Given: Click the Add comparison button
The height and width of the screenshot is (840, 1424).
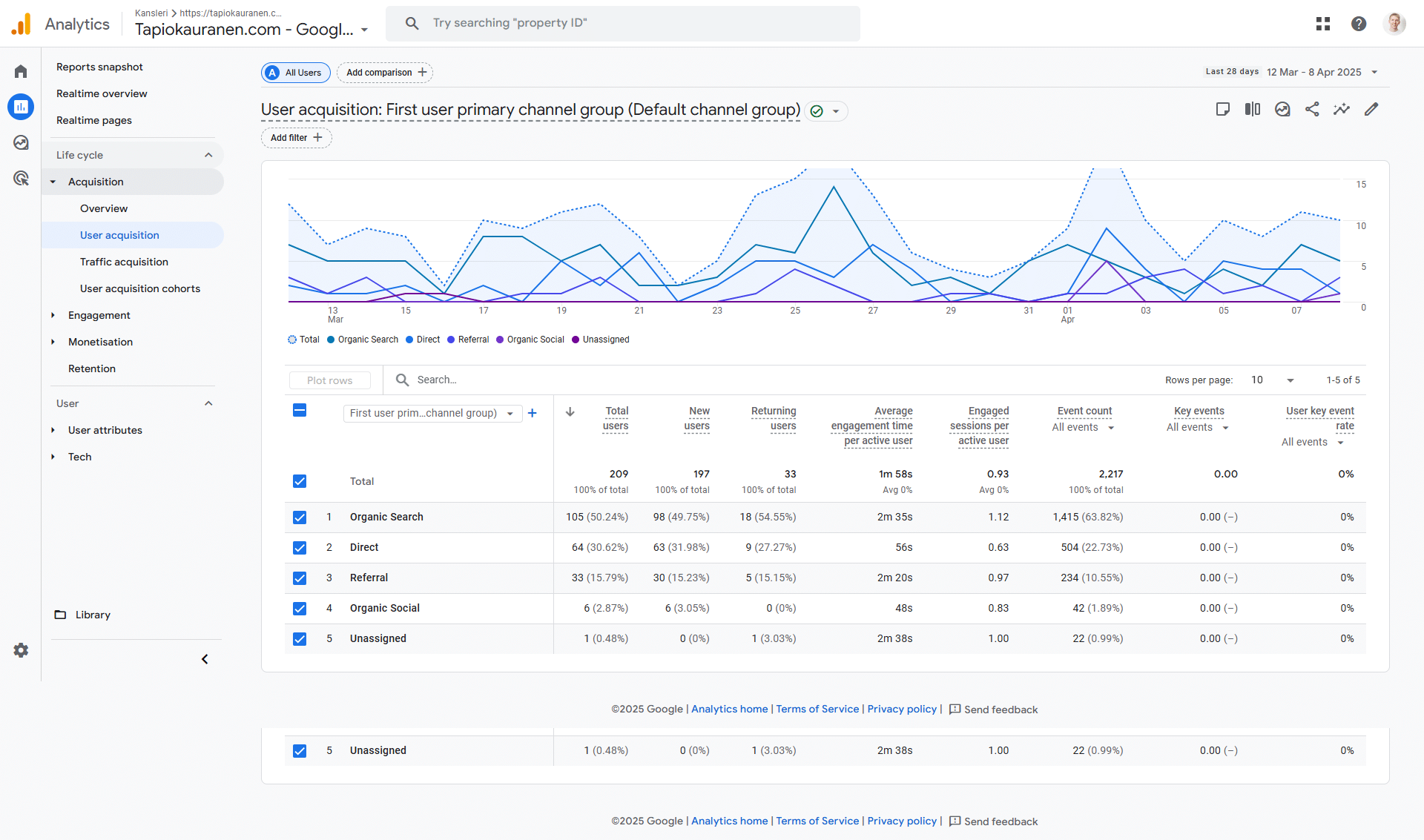Looking at the screenshot, I should (x=386, y=73).
